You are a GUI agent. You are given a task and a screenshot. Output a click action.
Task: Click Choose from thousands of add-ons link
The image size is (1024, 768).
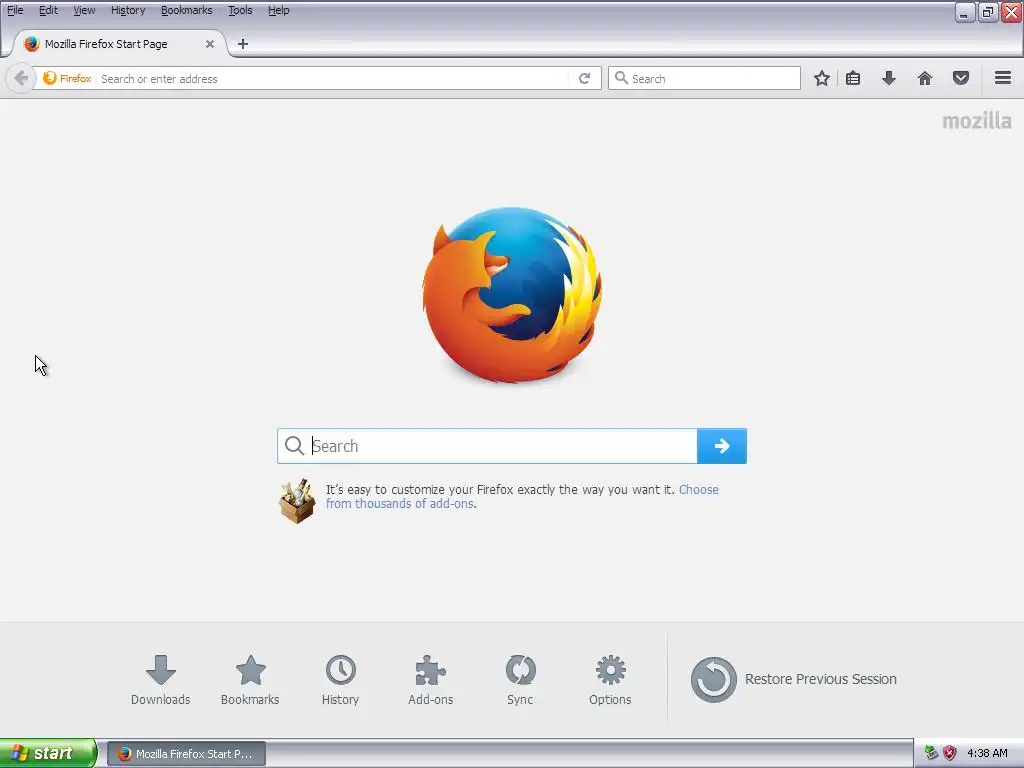[x=522, y=496]
